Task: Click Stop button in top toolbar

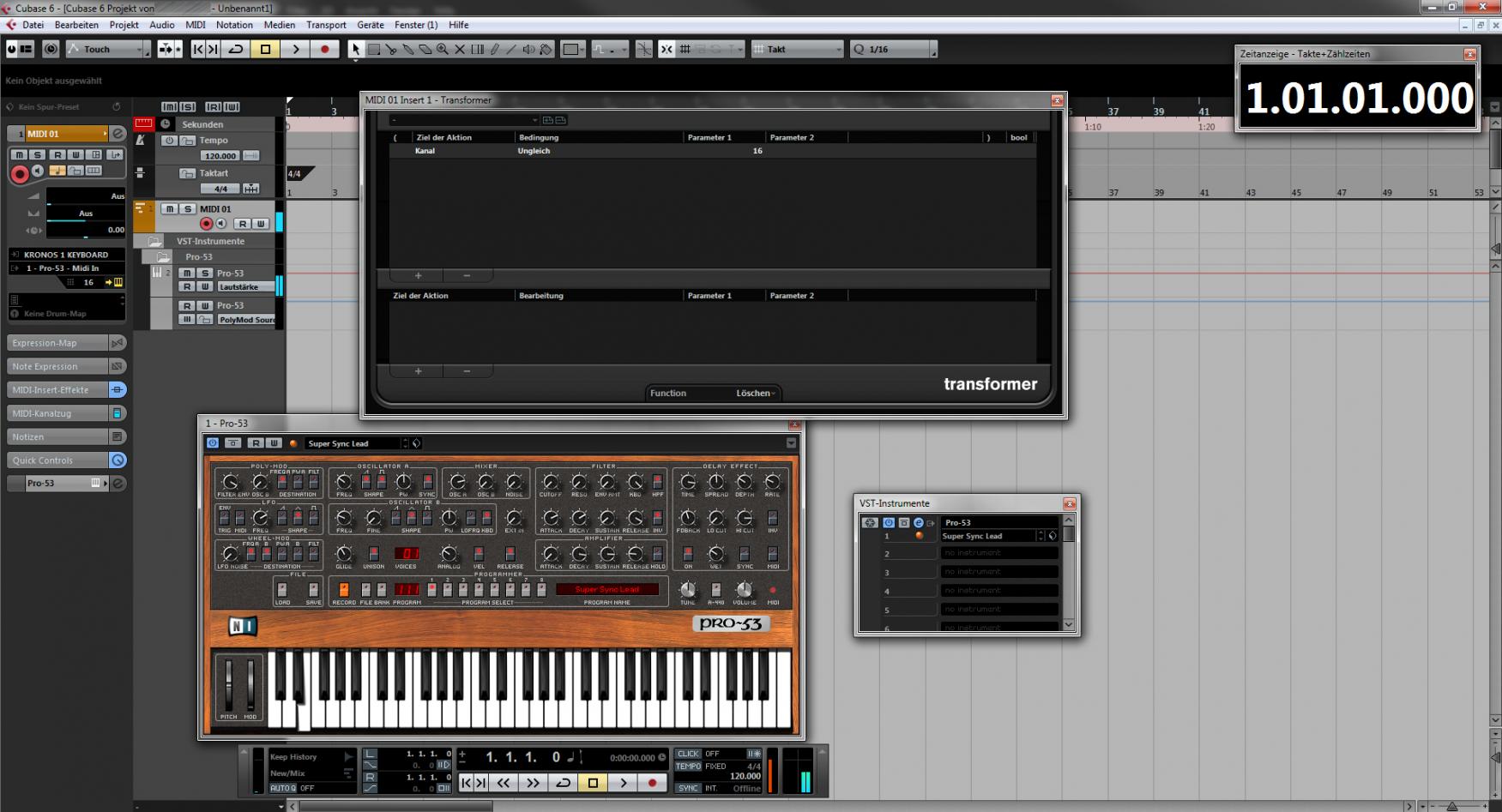Action: (x=265, y=50)
